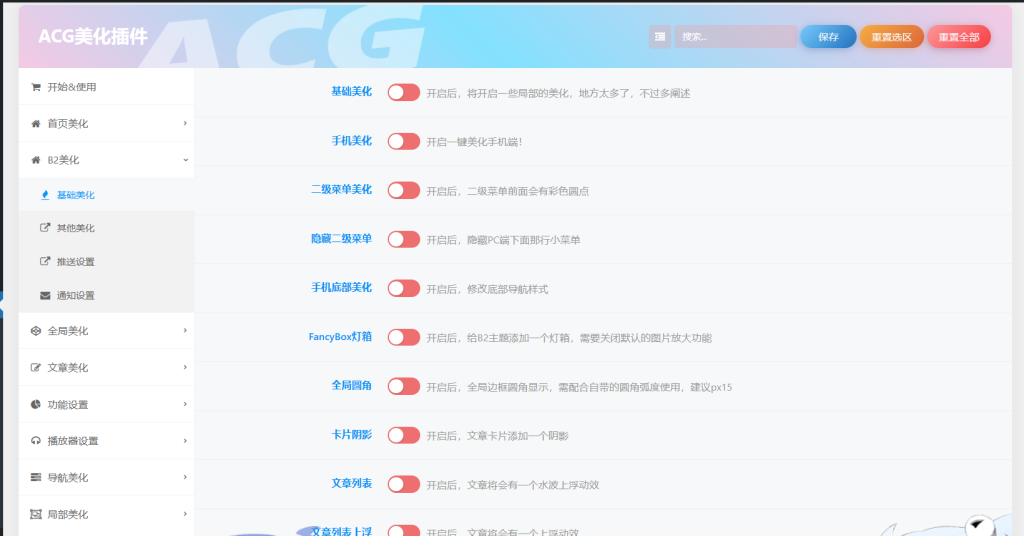Turn on the FancyBox灯箱 switch

[x=404, y=337]
